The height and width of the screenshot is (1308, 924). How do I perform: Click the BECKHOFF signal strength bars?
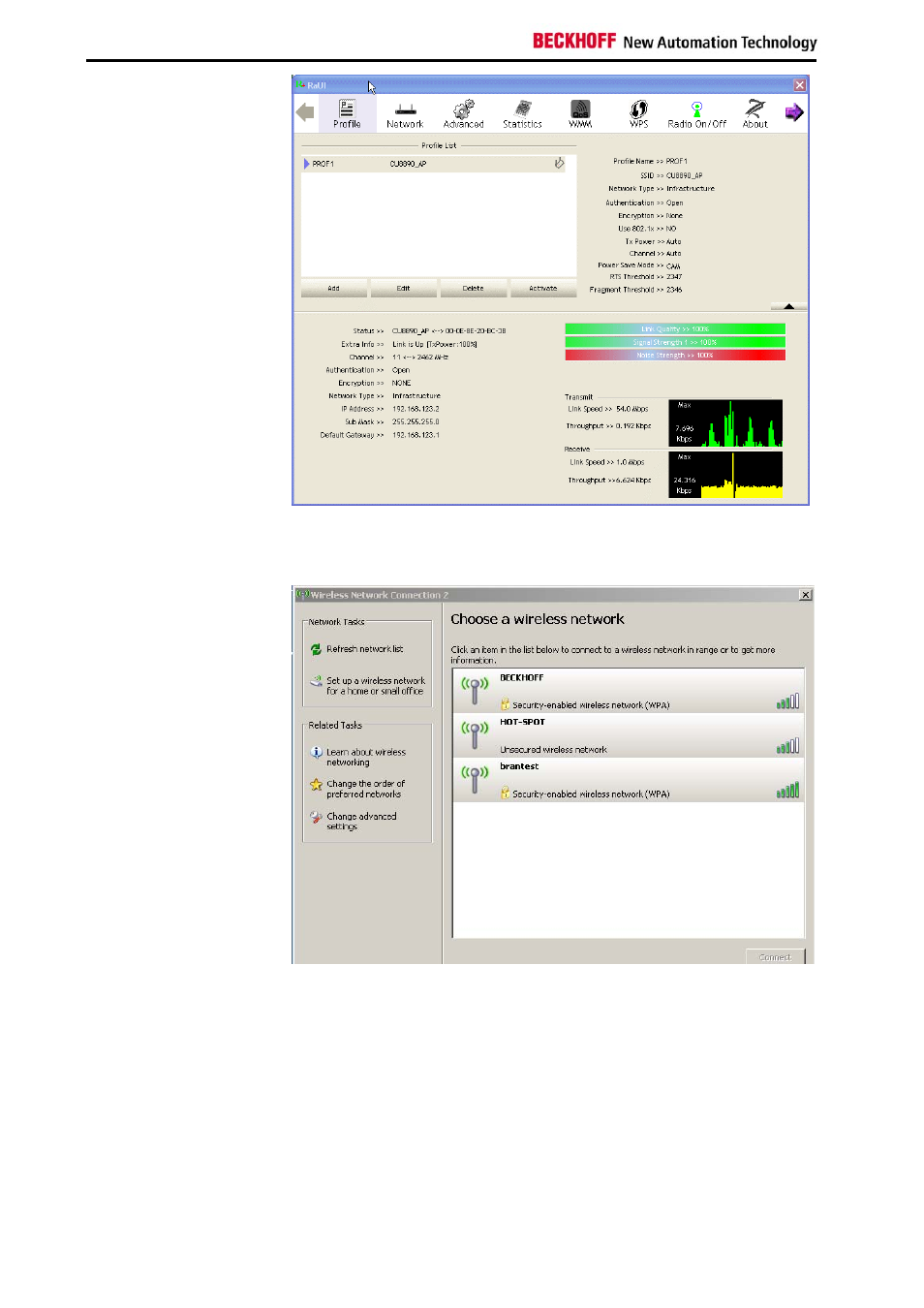tap(787, 701)
